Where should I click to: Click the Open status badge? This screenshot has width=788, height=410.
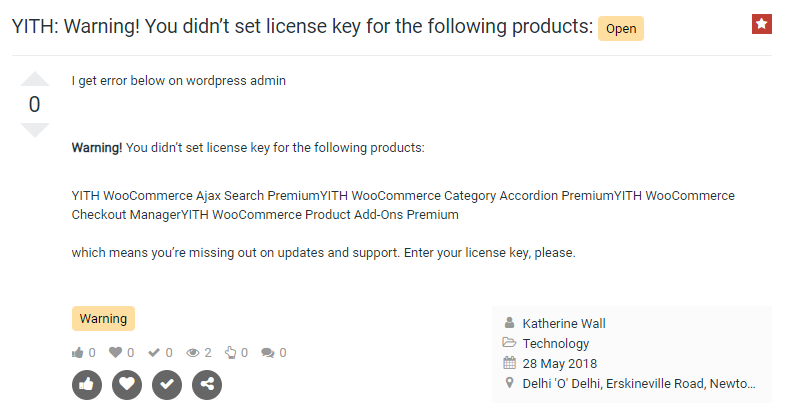621,29
